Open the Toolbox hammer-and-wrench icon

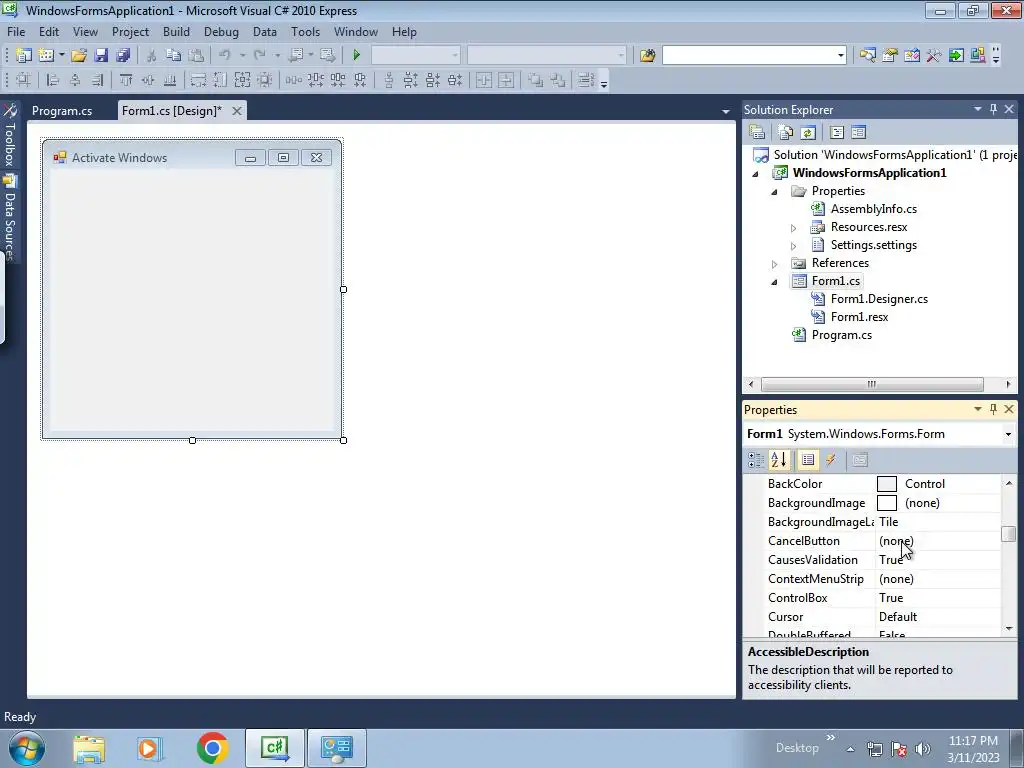934,56
